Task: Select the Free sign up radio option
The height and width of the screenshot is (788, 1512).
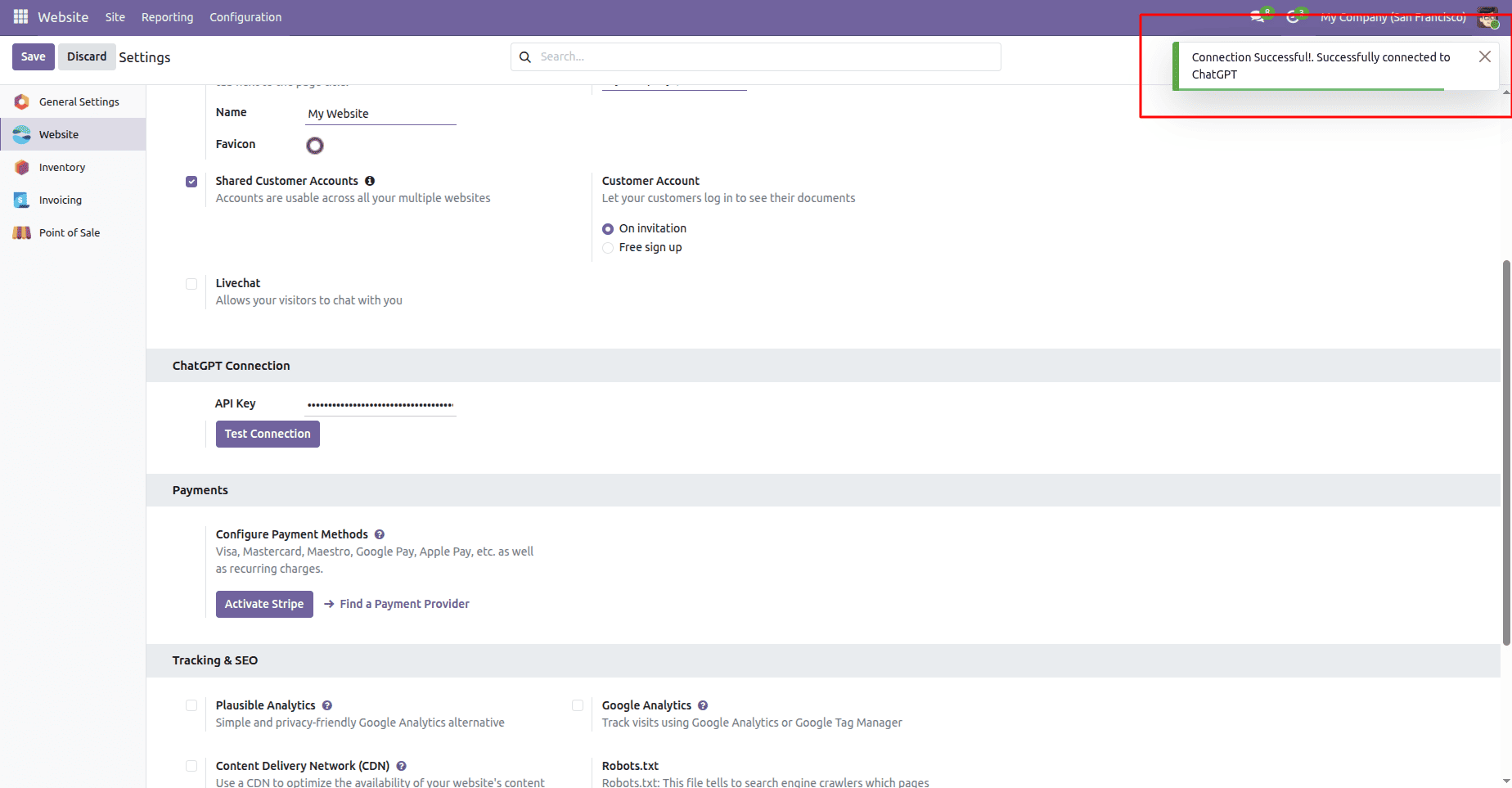Action: pyautogui.click(x=608, y=248)
